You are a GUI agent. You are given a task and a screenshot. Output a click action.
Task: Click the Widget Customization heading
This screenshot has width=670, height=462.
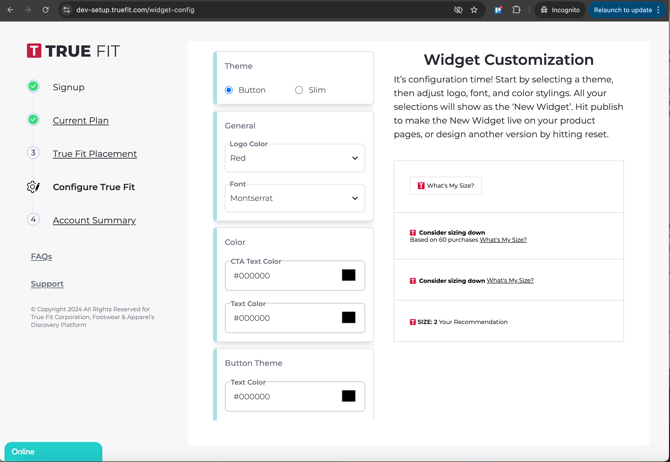[508, 59]
